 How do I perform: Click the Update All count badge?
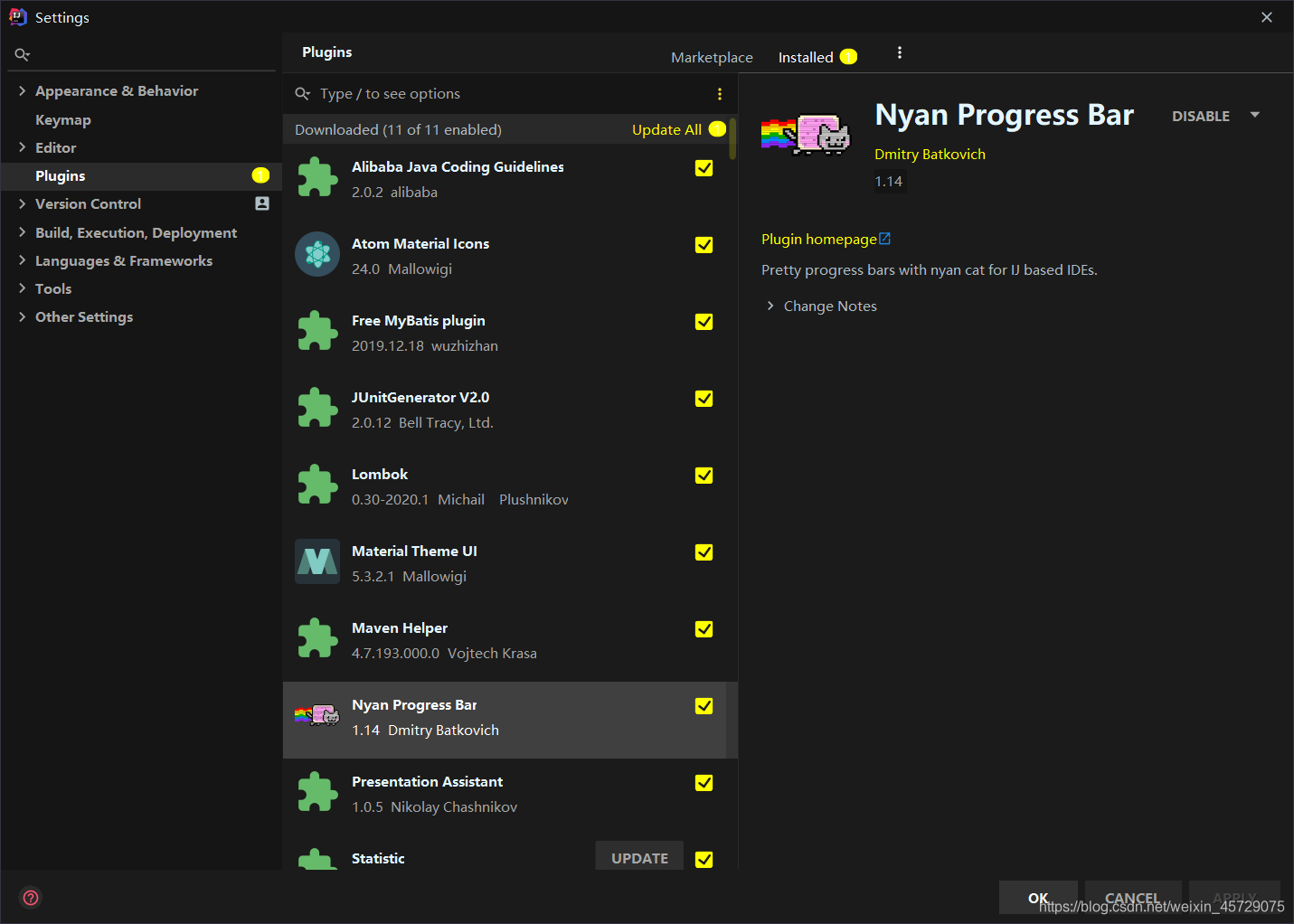coord(717,129)
